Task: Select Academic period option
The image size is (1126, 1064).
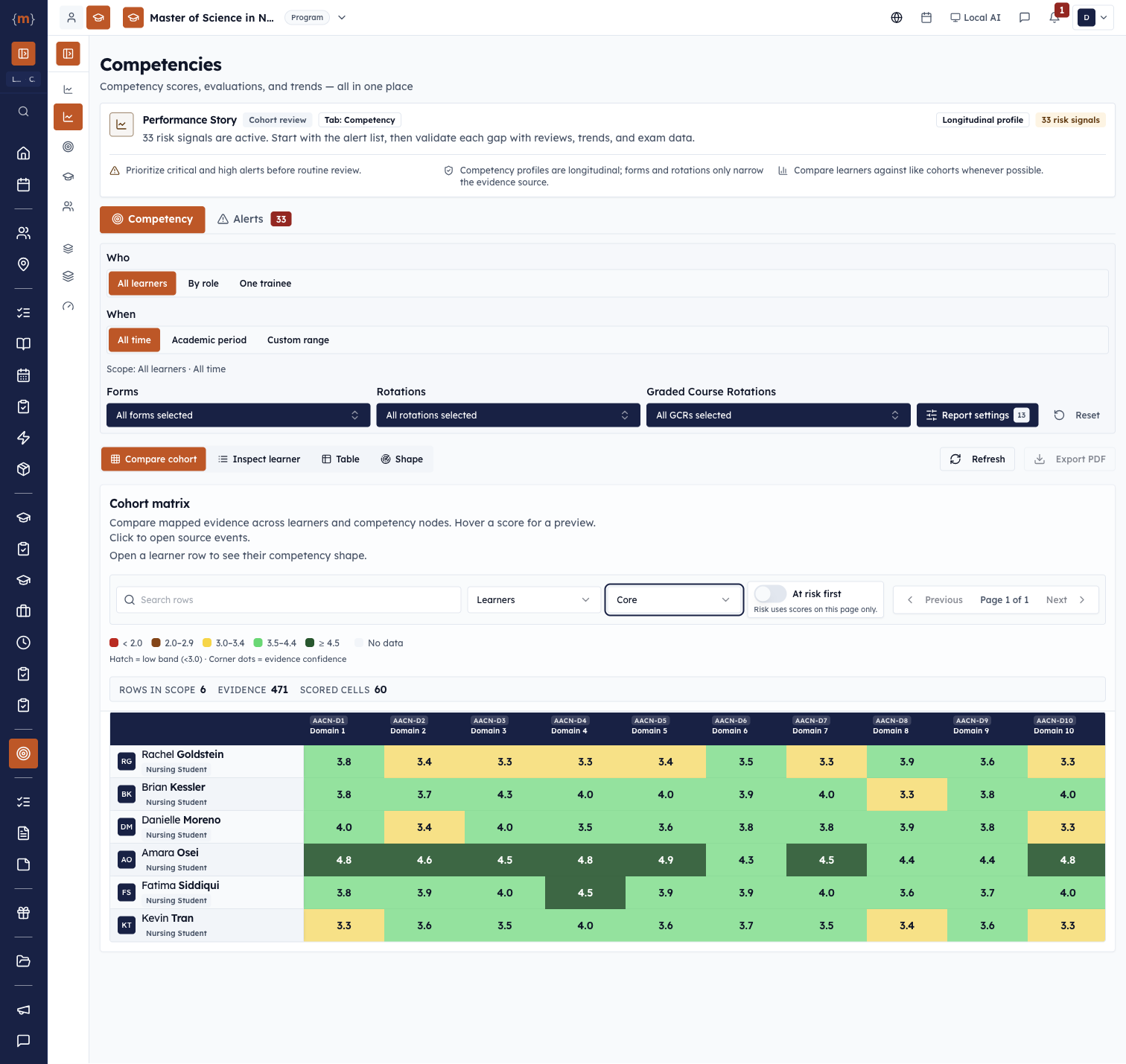Action: point(209,340)
